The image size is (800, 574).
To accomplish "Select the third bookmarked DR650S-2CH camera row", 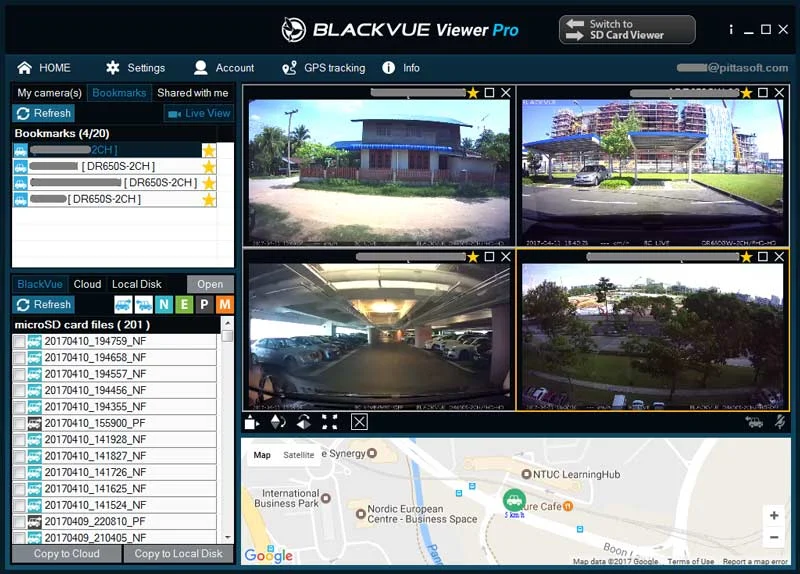I will [114, 183].
